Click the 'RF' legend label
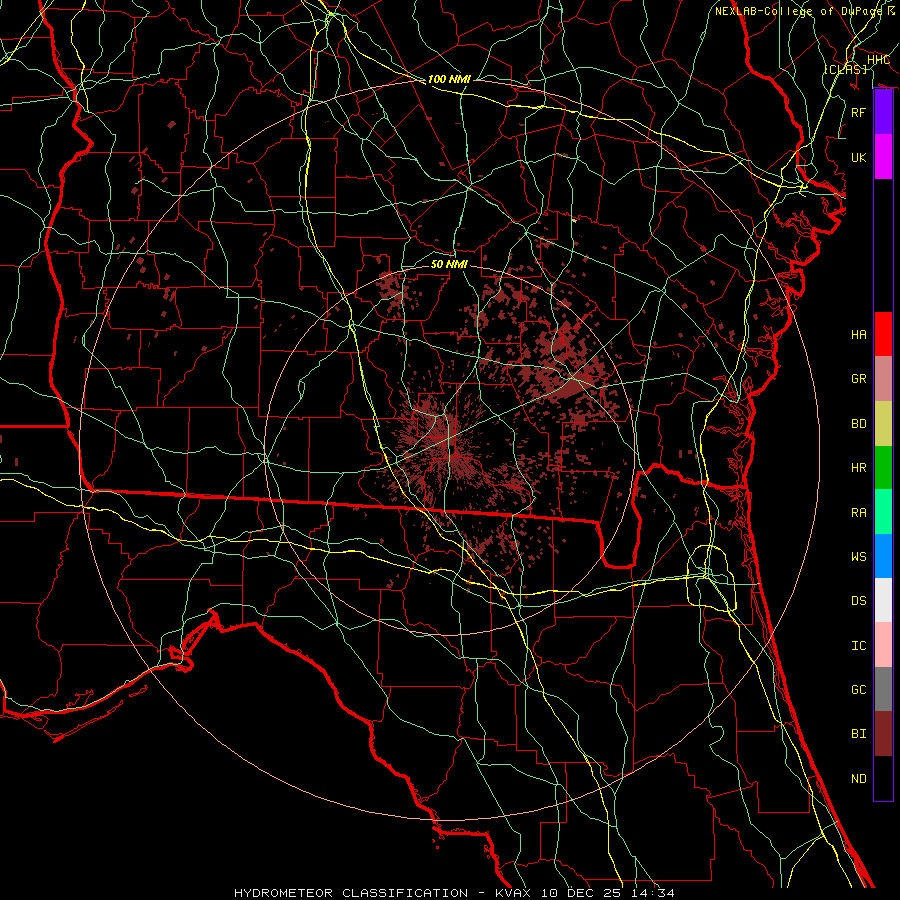 click(x=859, y=112)
